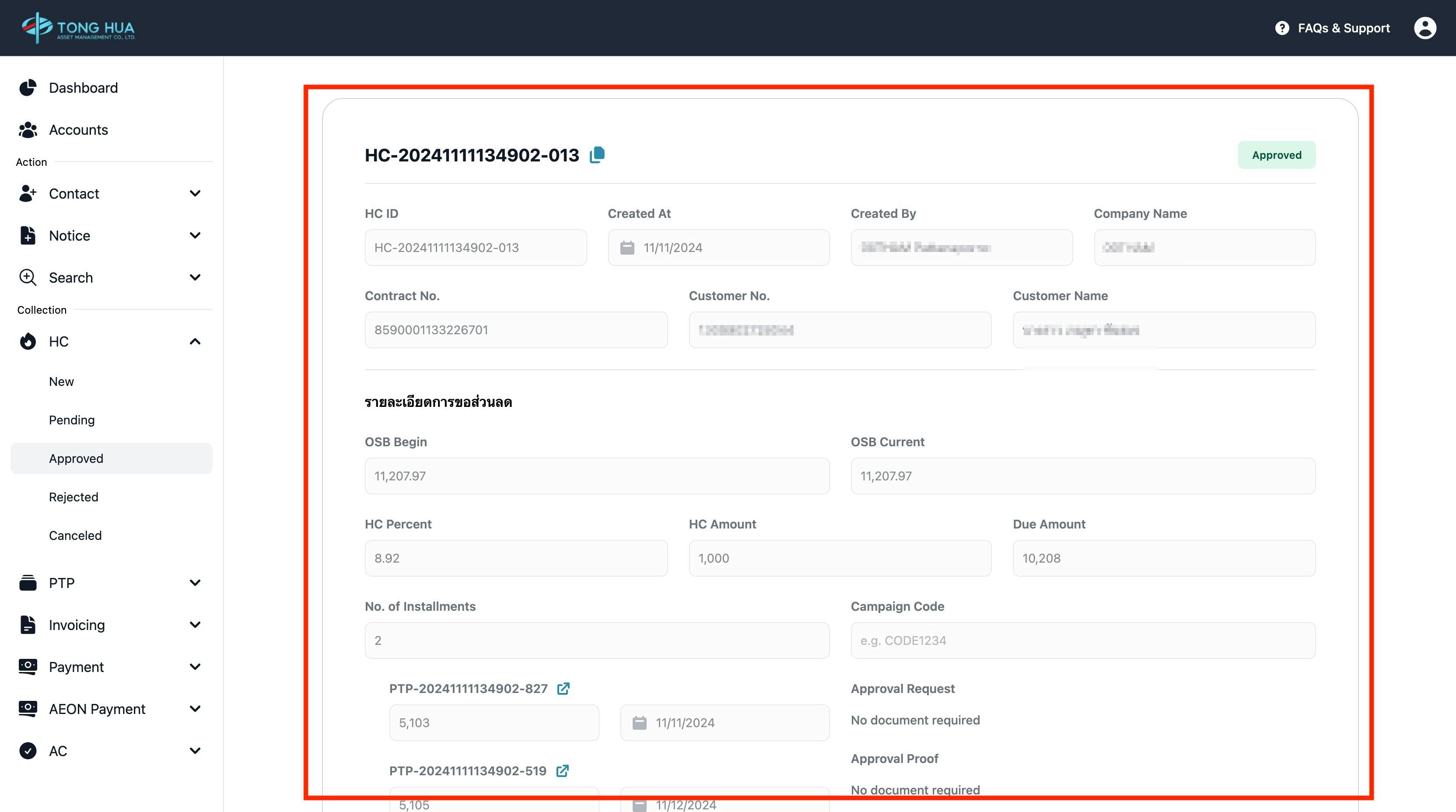Viewport: 1456px width, 812px height.
Task: Click FAQs & Support link
Action: [x=1343, y=28]
